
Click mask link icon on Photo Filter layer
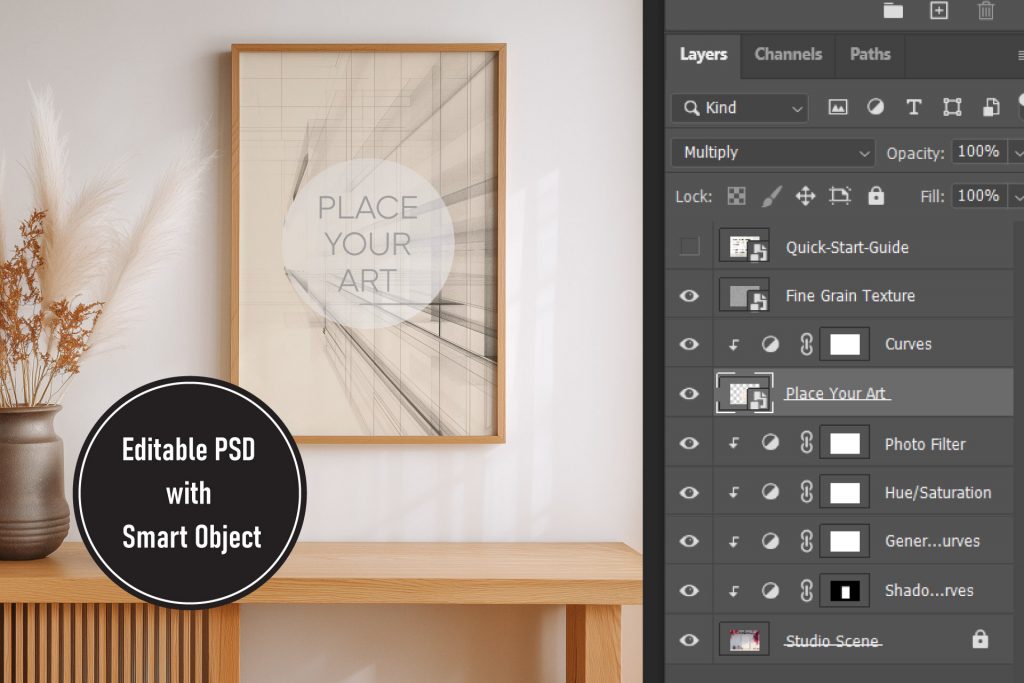(806, 443)
